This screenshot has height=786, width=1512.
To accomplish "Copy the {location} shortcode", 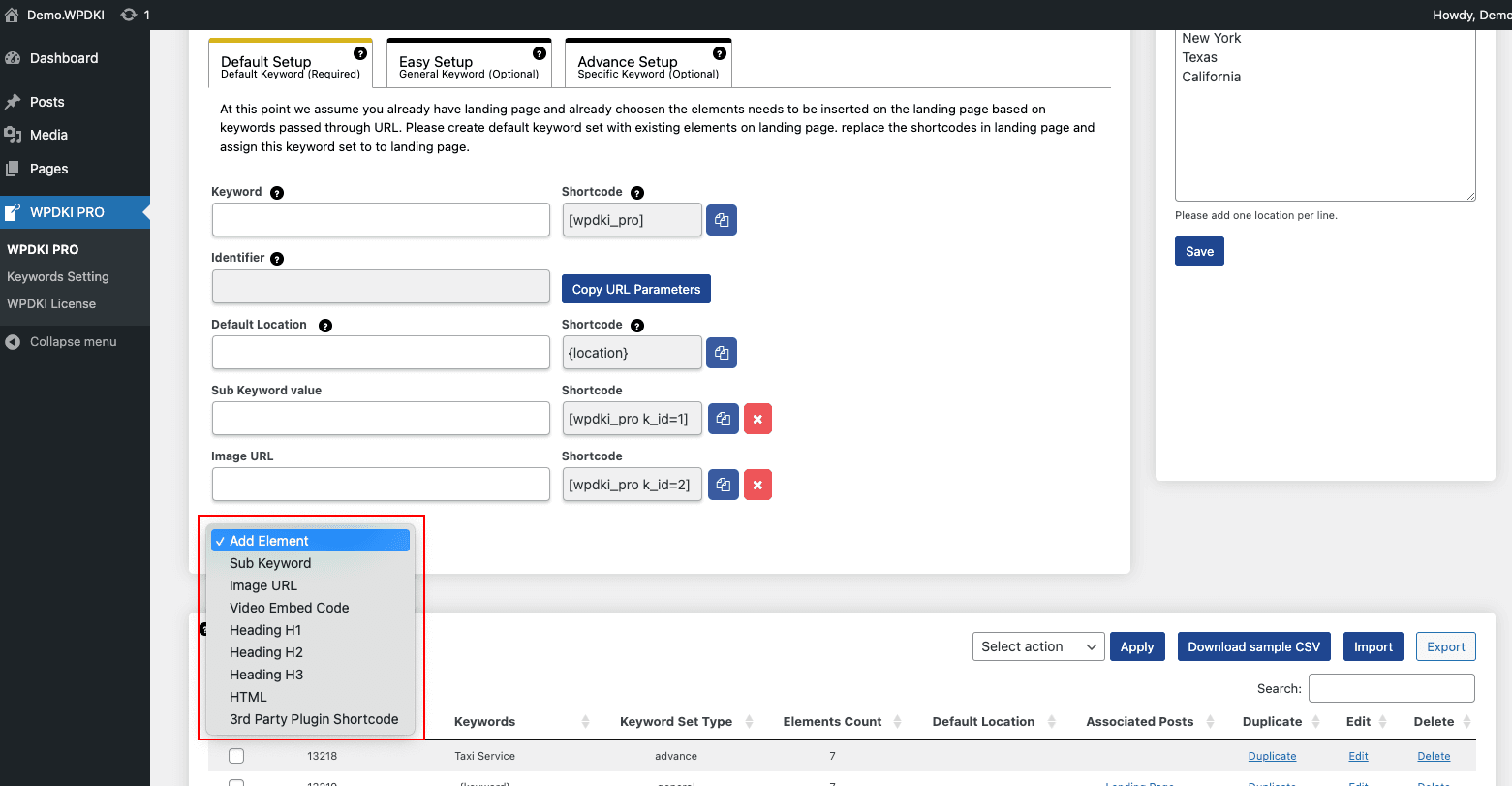I will tap(722, 353).
